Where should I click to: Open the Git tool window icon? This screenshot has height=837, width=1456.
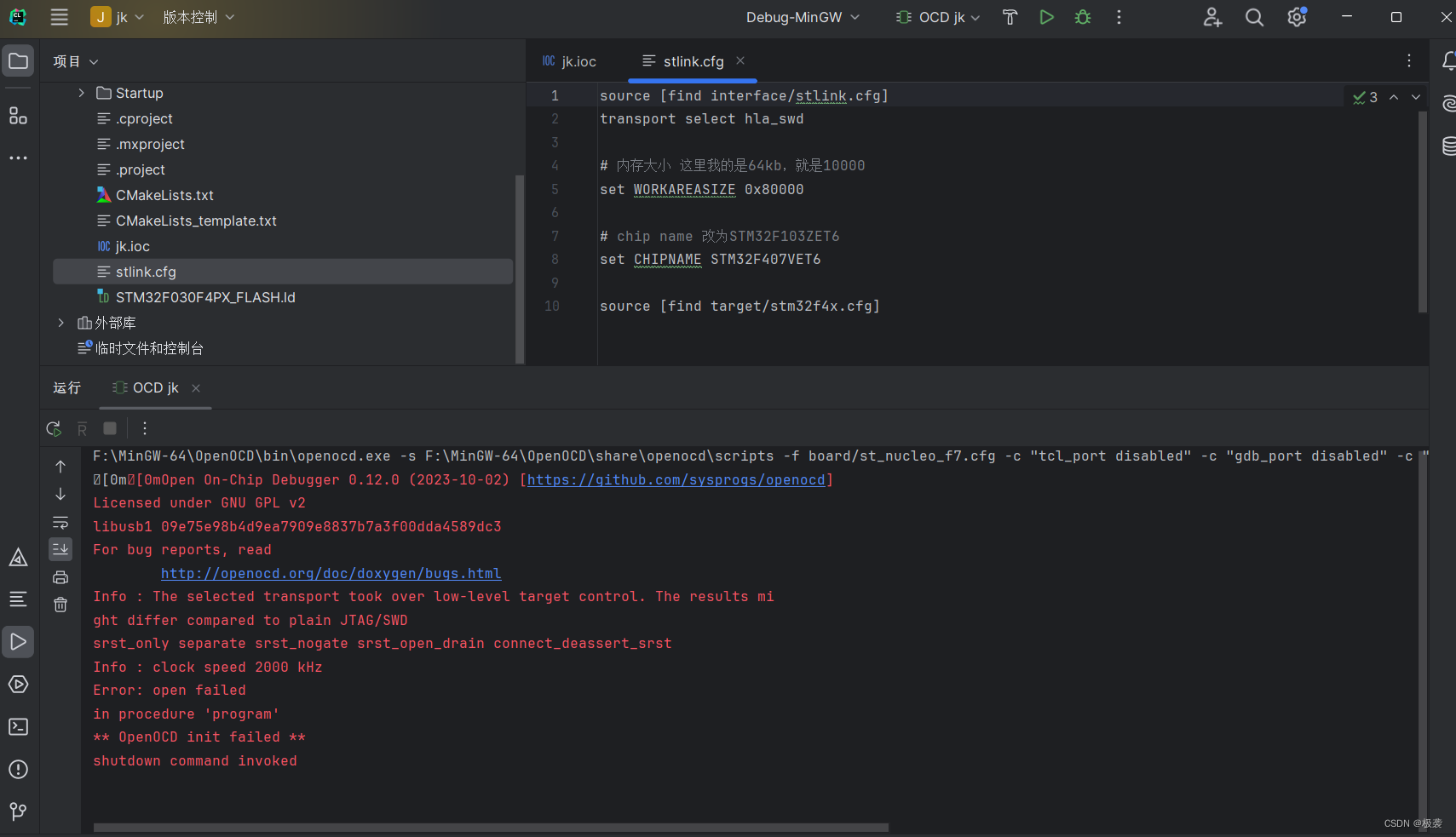click(18, 811)
